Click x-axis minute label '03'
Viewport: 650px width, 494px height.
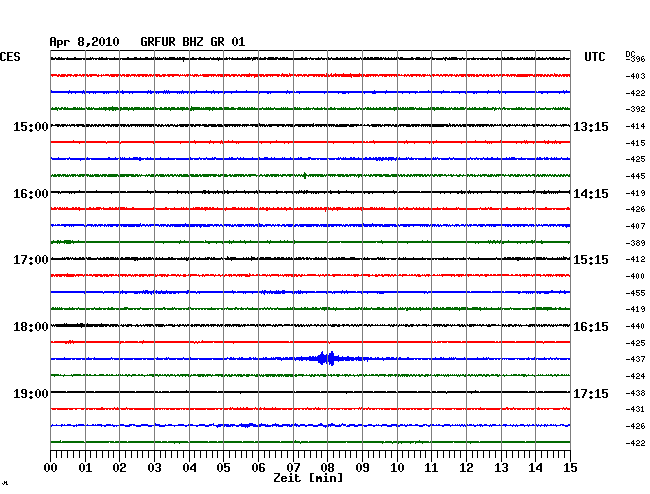[154, 468]
